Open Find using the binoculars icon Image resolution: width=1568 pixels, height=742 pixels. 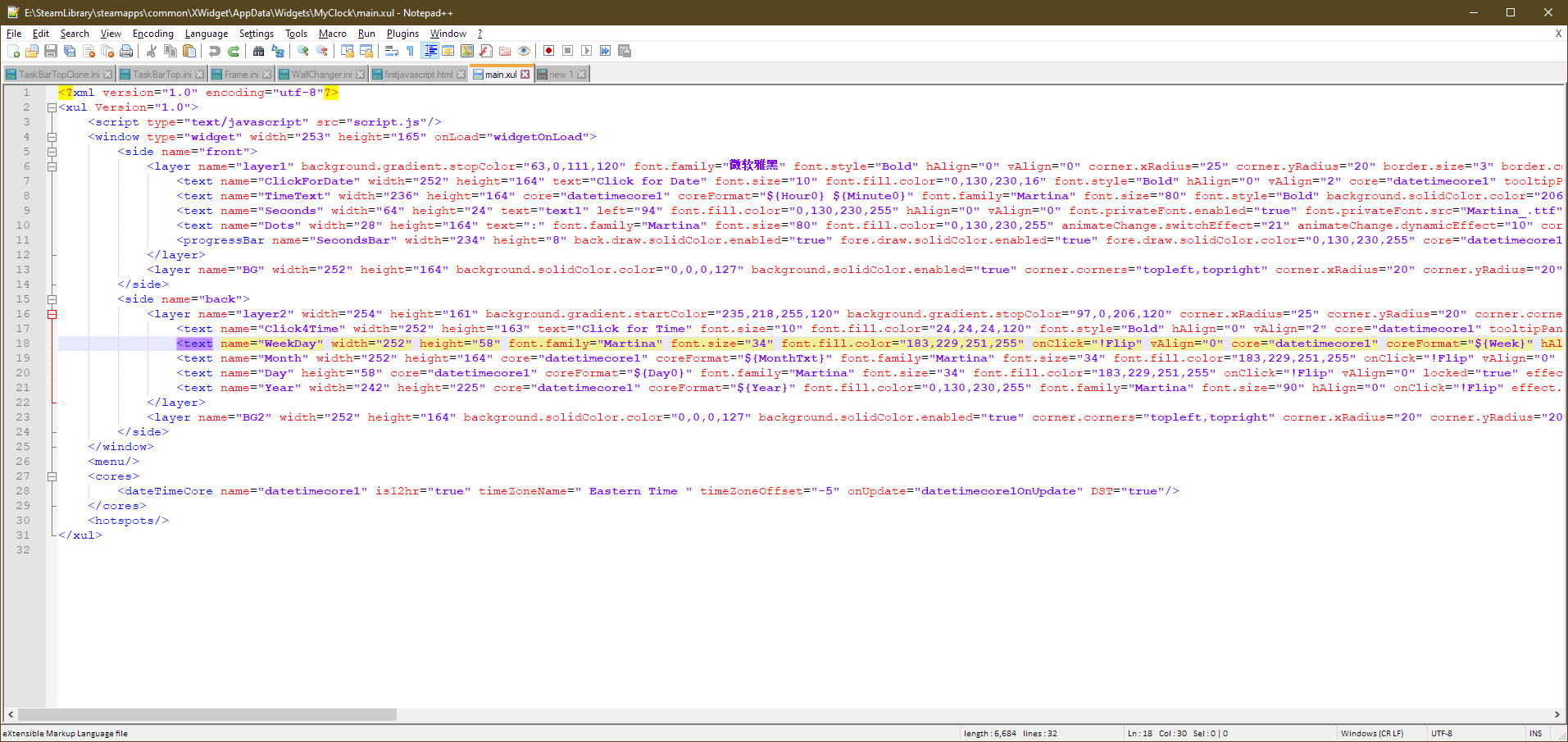click(x=259, y=51)
